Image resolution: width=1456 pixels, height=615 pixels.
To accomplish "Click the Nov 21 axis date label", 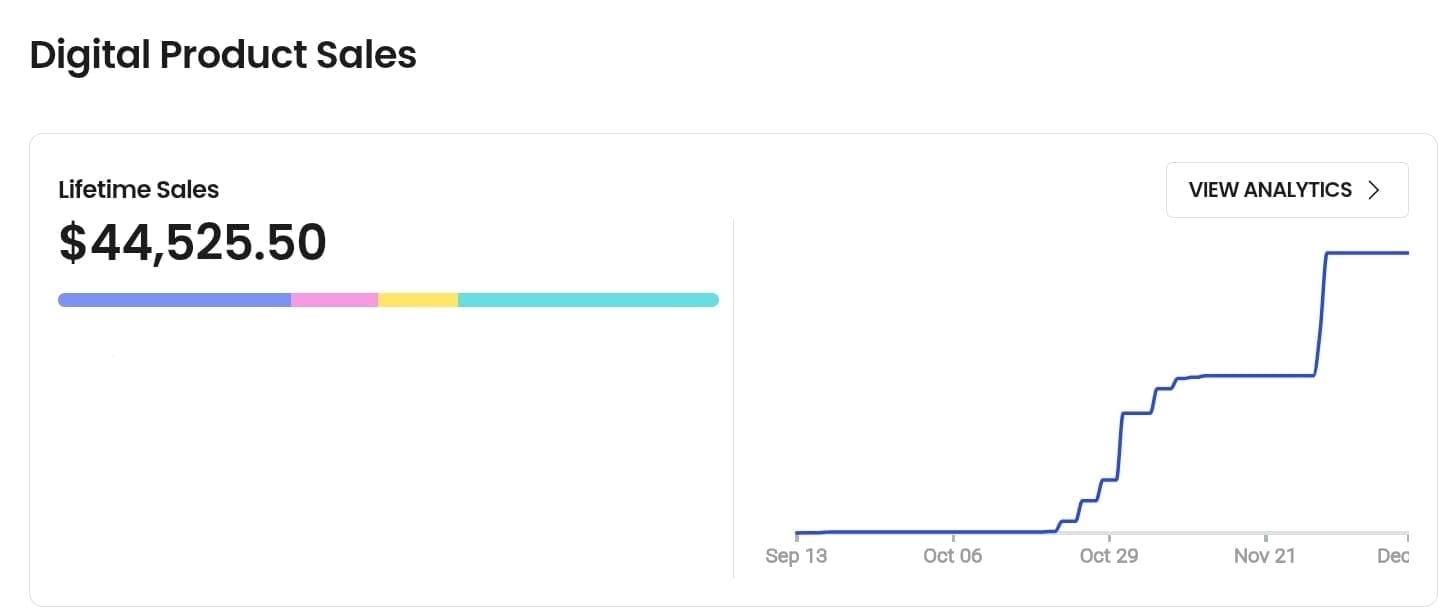I will pos(1265,556).
